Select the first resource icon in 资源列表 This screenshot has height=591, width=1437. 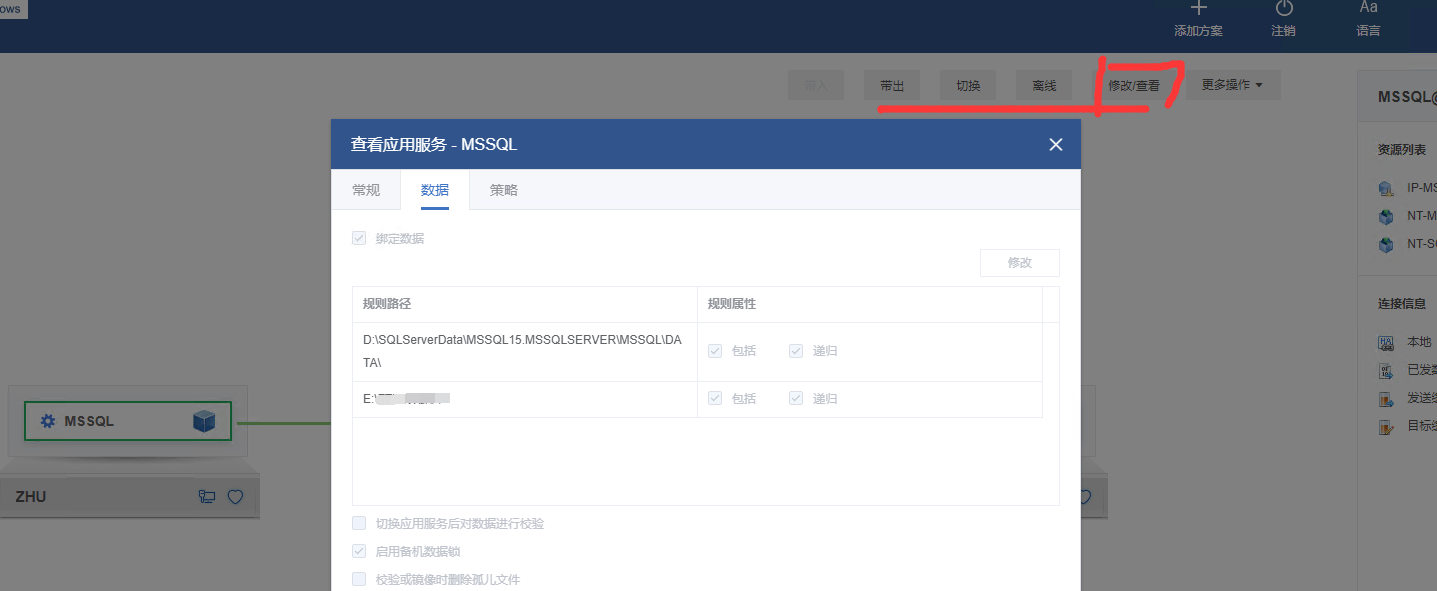(x=1386, y=188)
